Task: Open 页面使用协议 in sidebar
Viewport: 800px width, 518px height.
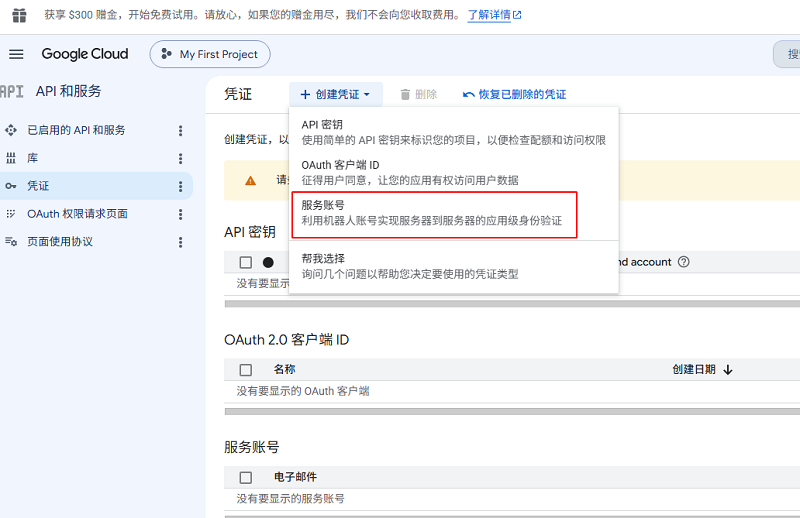Action: pos(60,241)
